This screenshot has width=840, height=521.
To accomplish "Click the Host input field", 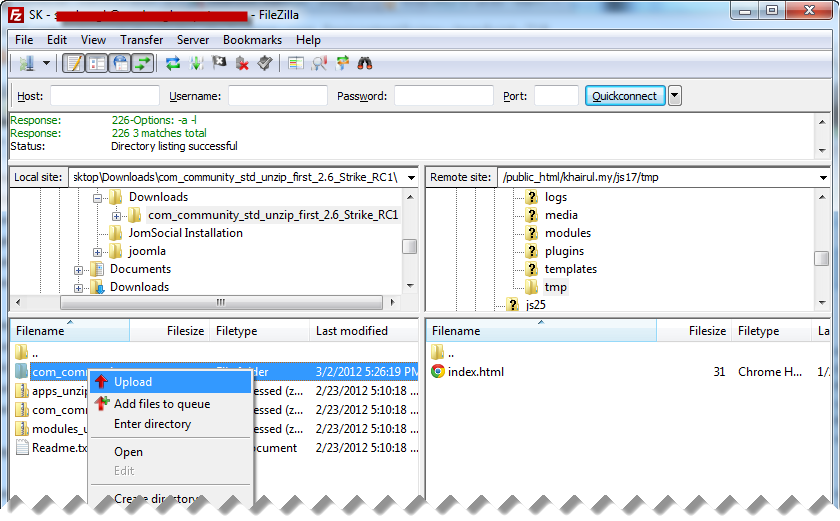I will click(x=104, y=96).
